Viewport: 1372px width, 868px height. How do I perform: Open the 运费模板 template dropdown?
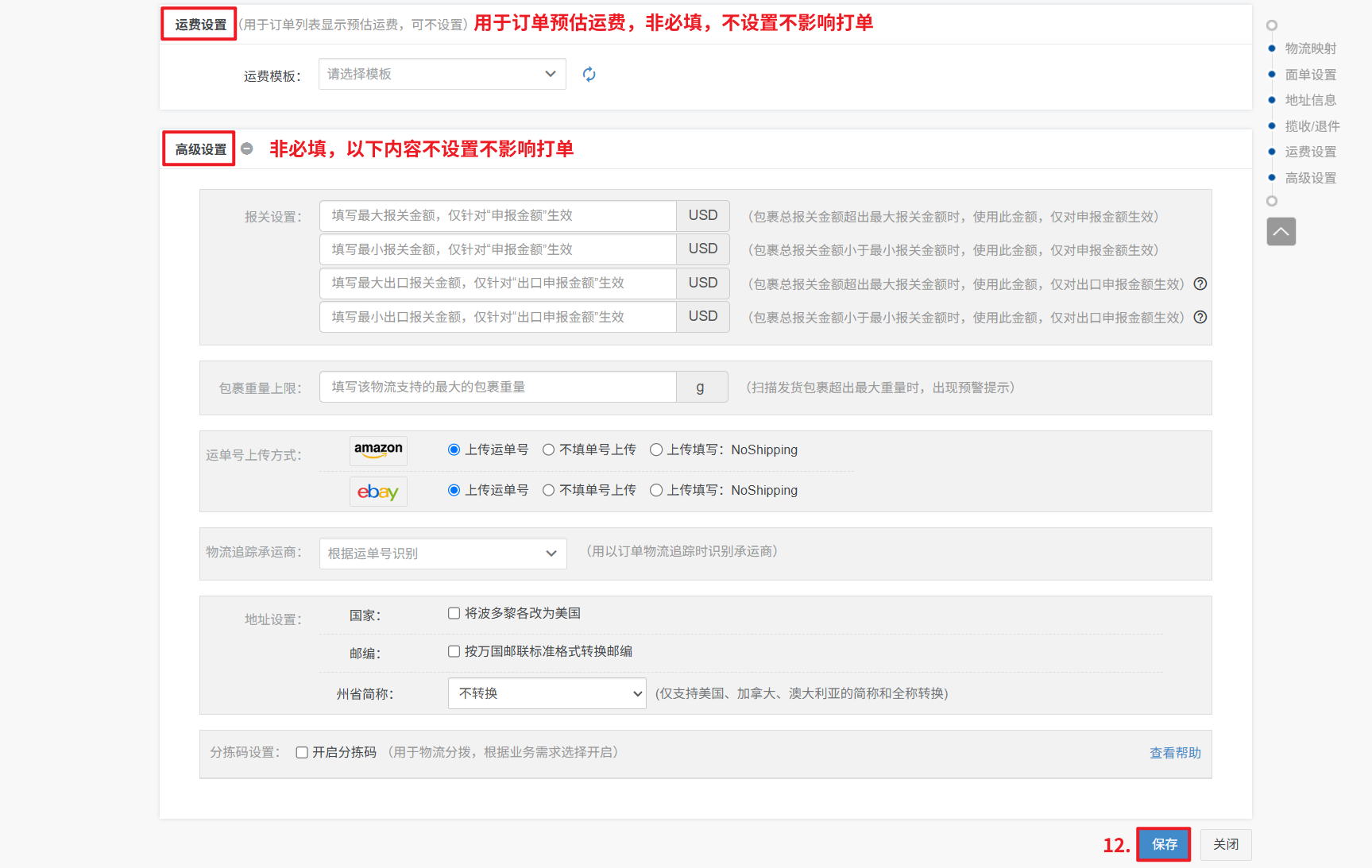click(x=442, y=74)
